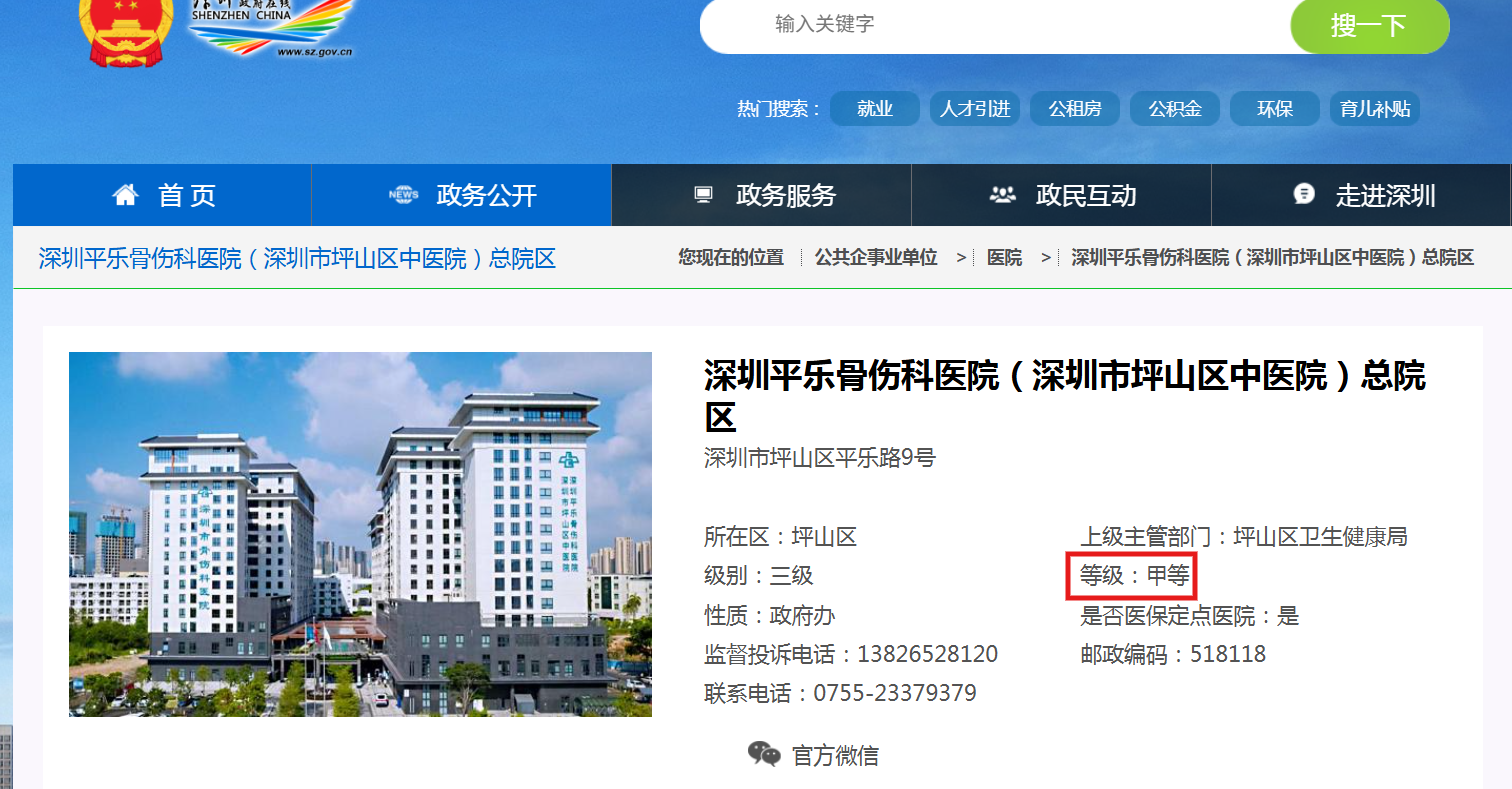Click the text 级别：三级

tap(759, 576)
